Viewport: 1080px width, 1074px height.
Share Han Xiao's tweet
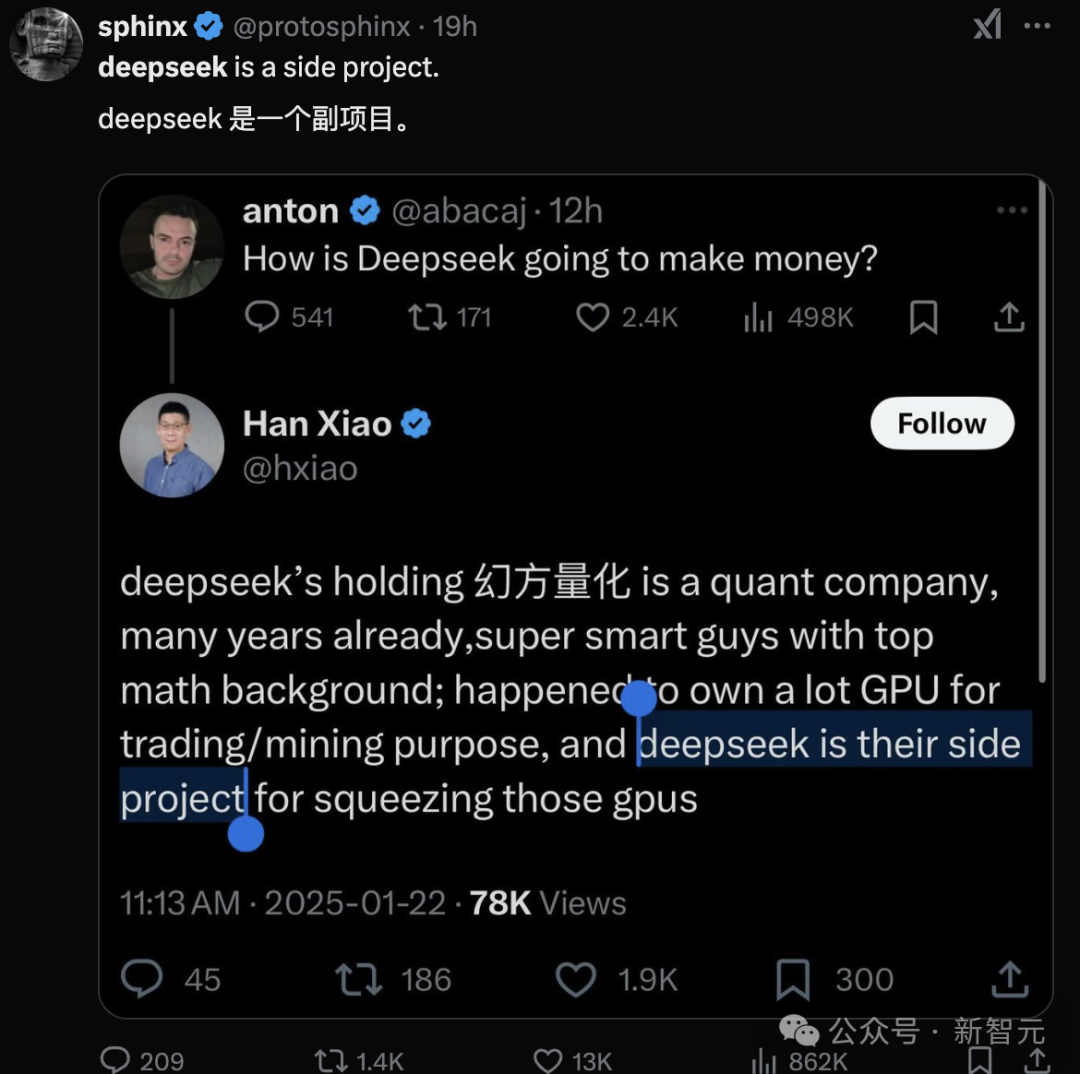(1010, 979)
